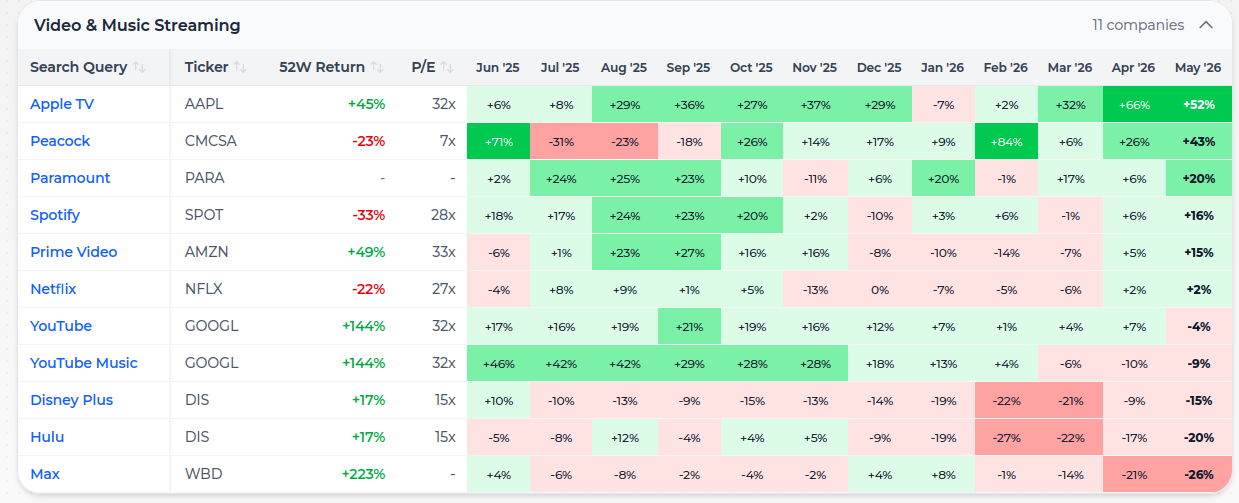Open the YouTube Music link

coord(84,363)
